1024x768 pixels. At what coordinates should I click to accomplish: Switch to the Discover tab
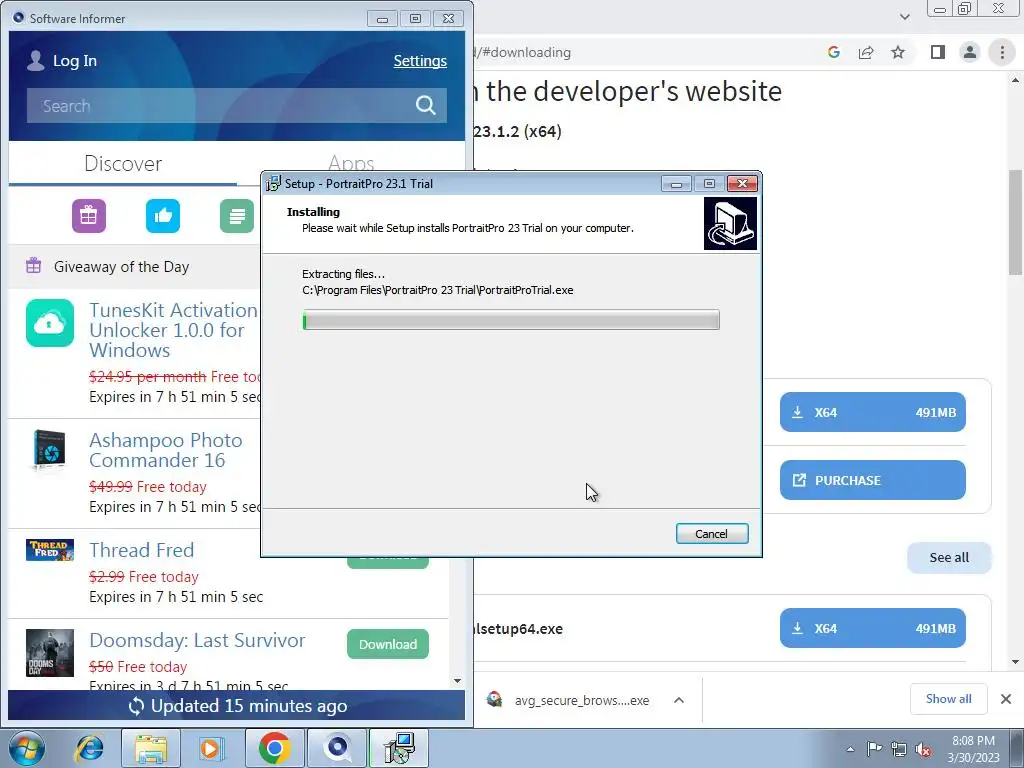point(123,163)
